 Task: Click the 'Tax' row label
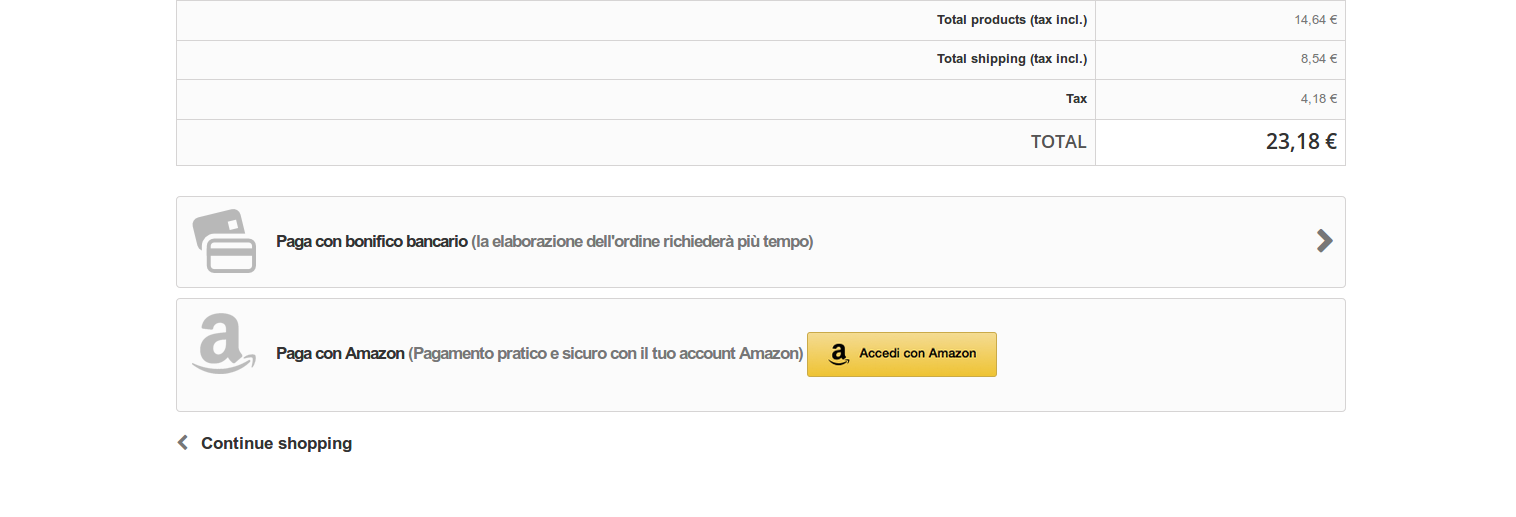click(x=1076, y=99)
